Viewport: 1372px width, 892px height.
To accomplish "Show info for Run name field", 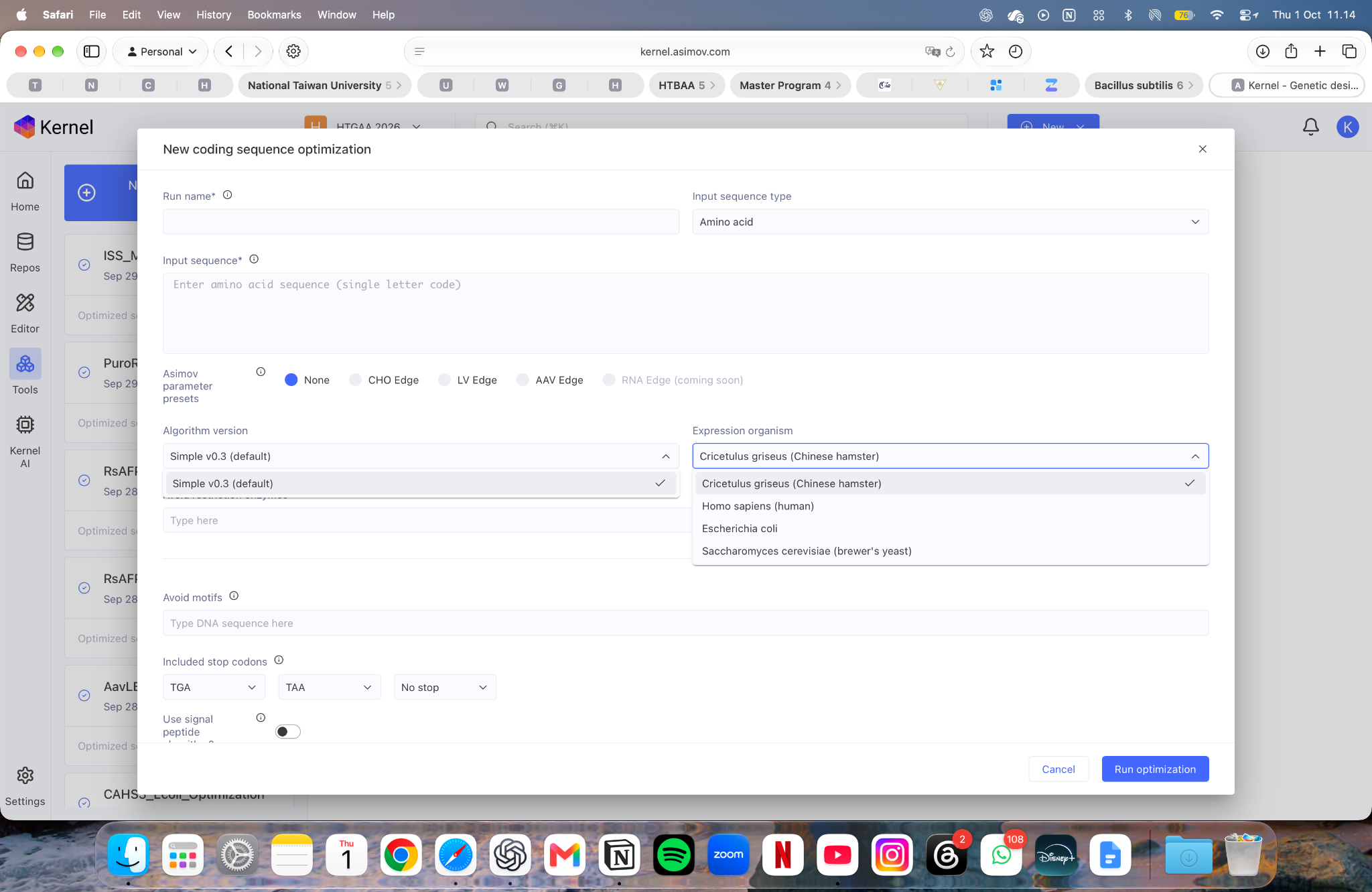I will coord(227,195).
